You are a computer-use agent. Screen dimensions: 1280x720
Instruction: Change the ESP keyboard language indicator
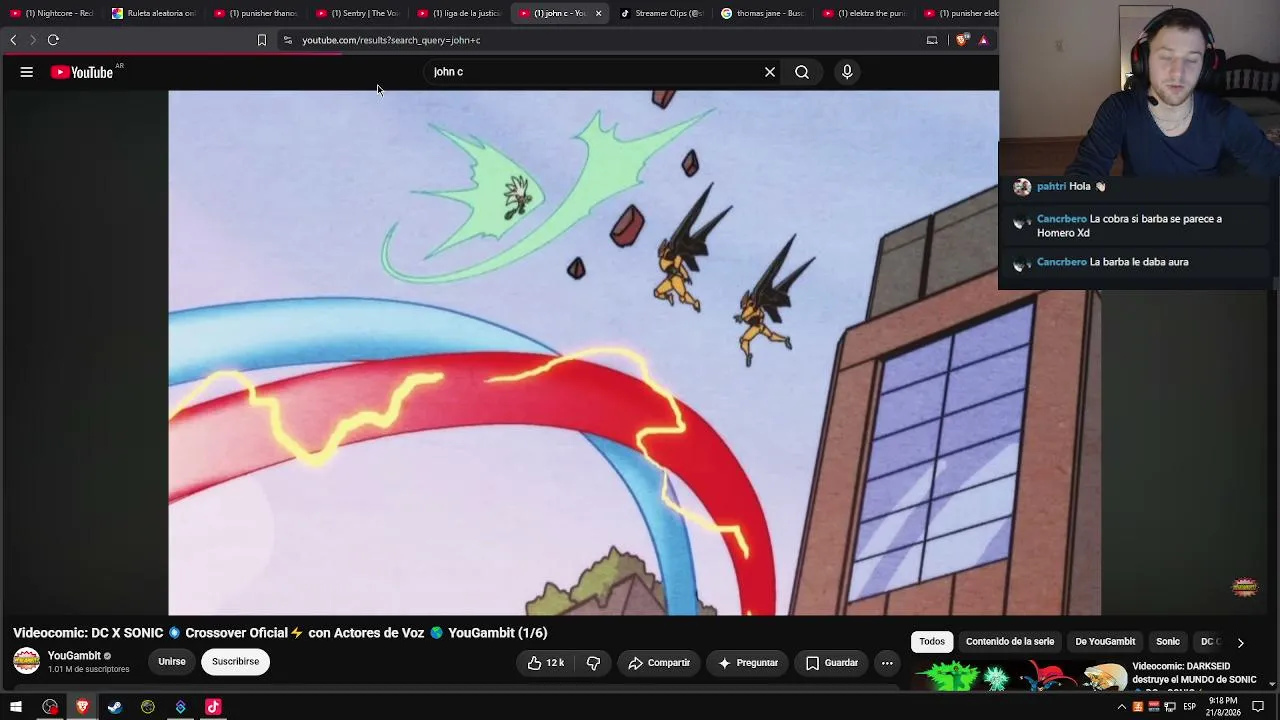pyautogui.click(x=1190, y=707)
